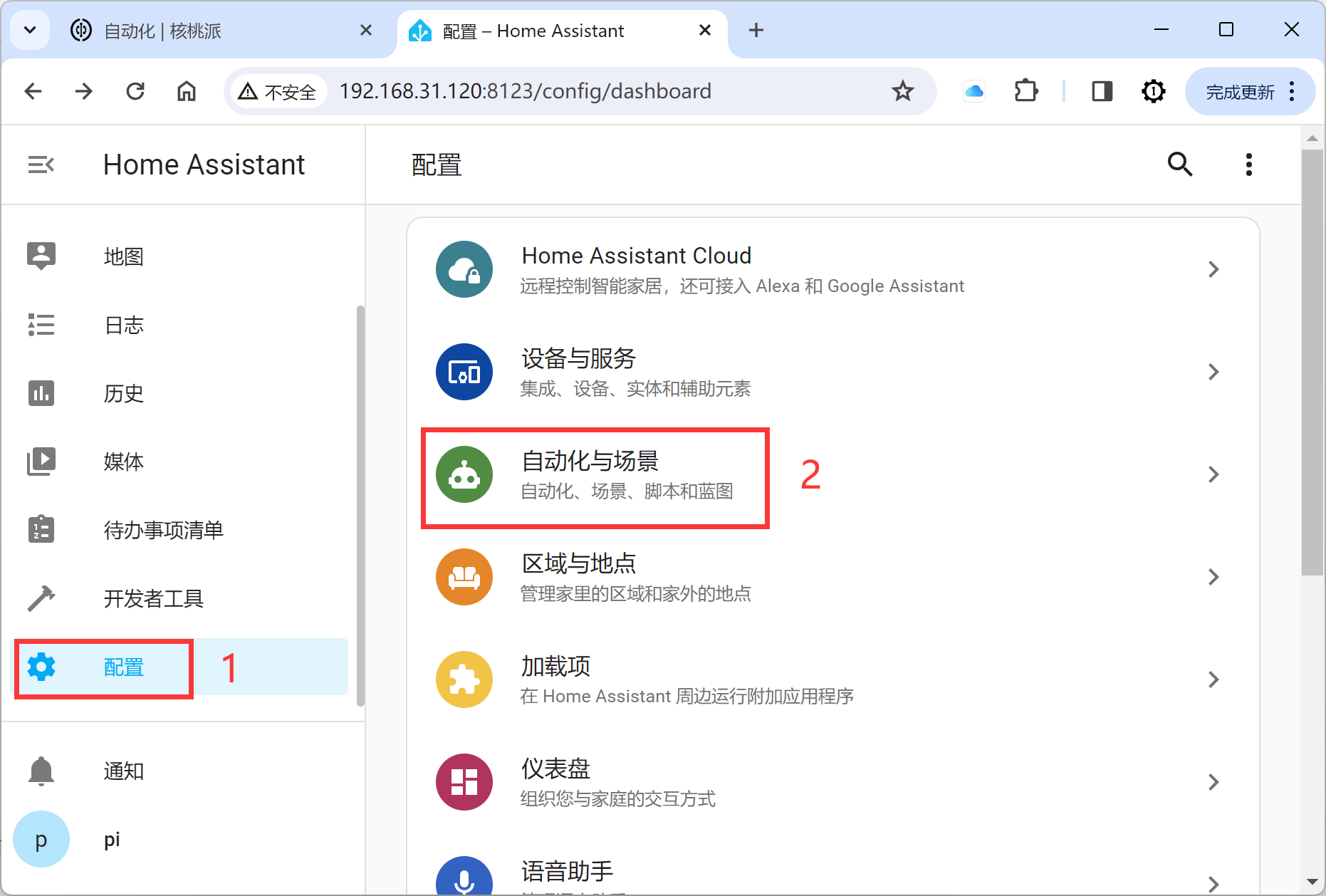1326x896 pixels.
Task: Open the 待办事项清单 clipboard icon
Action: (x=41, y=529)
